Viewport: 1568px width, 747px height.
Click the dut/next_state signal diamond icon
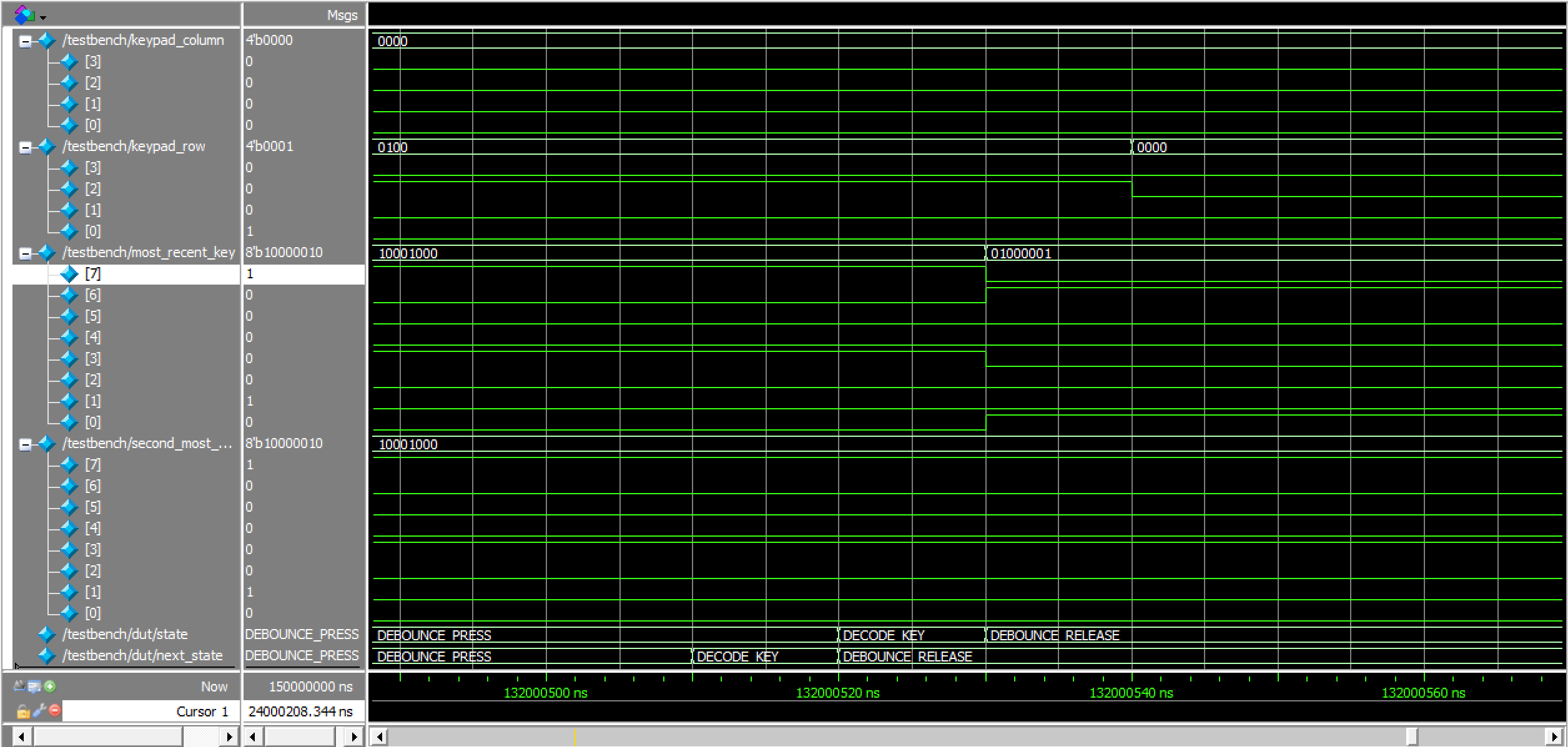[x=46, y=656]
